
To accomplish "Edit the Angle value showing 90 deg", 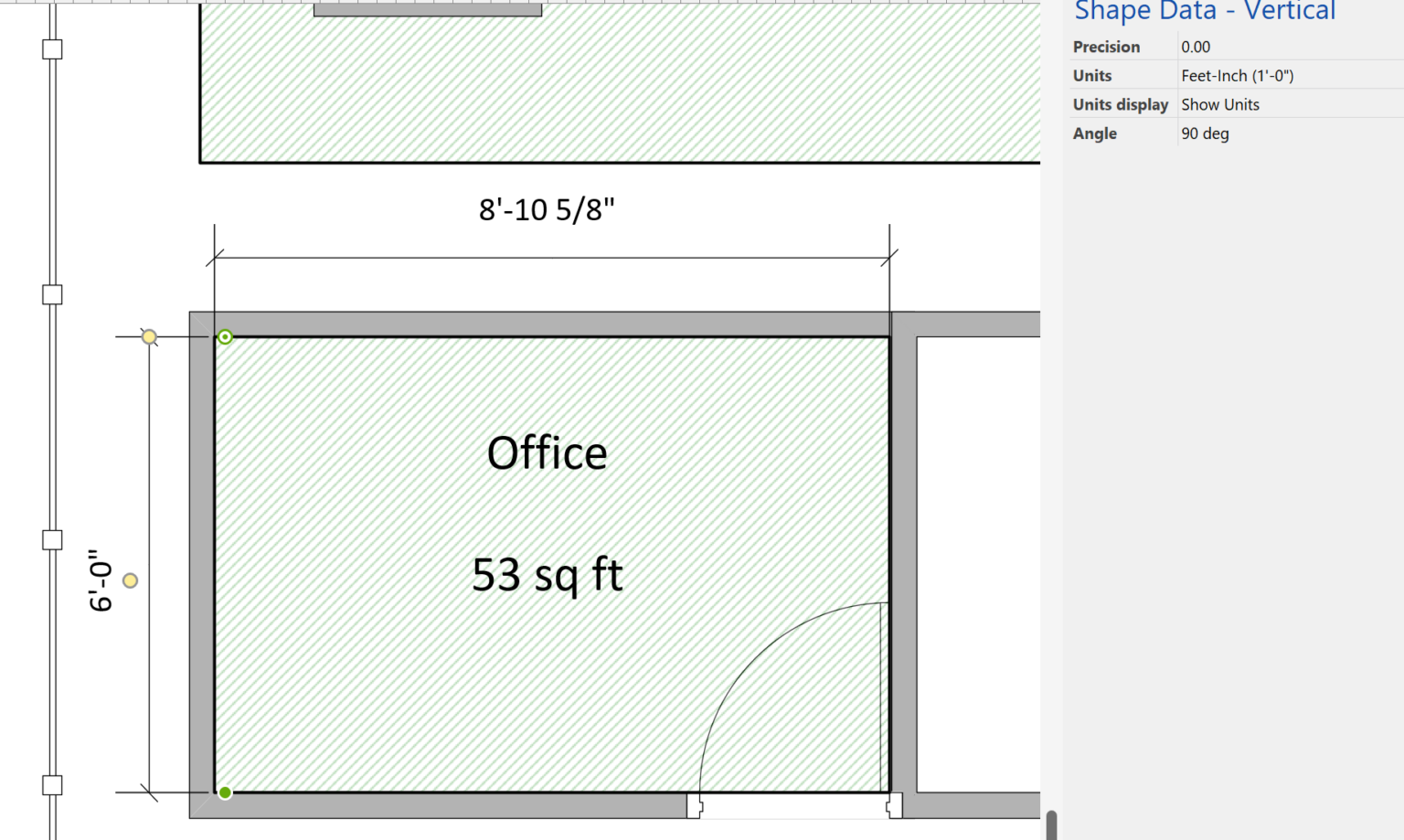I will click(1205, 133).
